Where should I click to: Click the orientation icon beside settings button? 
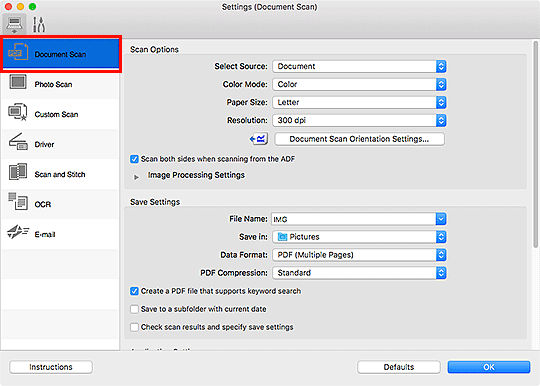click(259, 139)
